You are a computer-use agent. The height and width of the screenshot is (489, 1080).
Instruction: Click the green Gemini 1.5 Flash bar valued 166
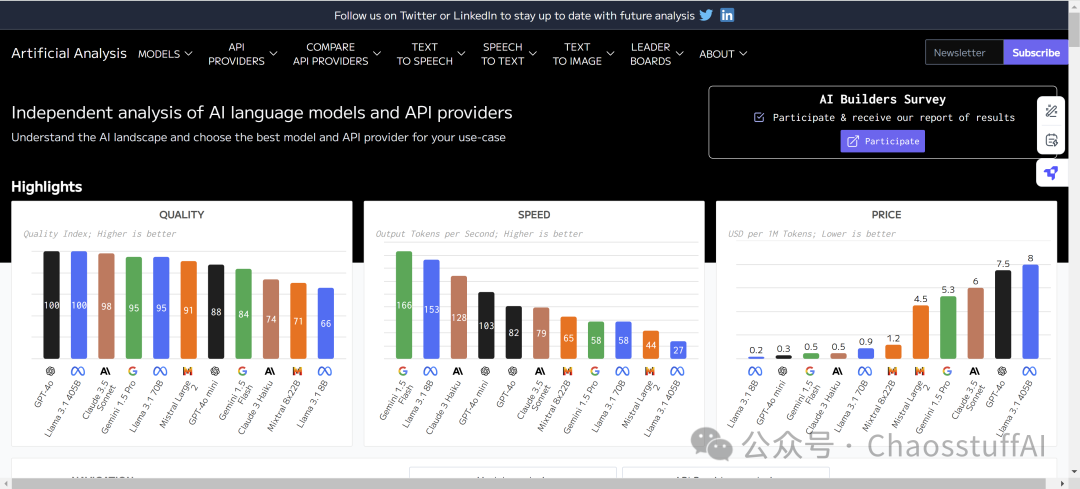[404, 305]
